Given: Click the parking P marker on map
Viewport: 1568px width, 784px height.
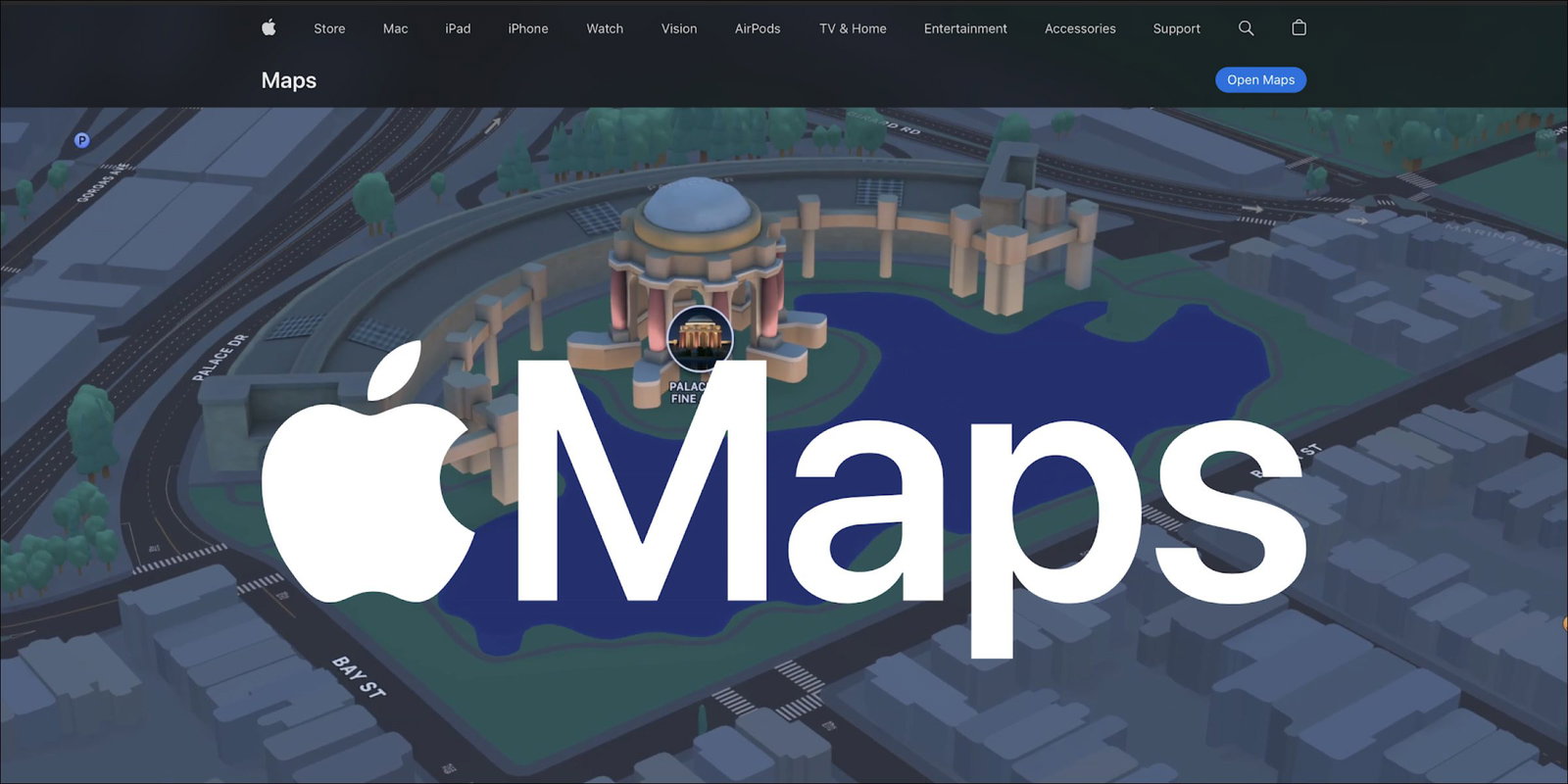Looking at the screenshot, I should click(x=82, y=140).
